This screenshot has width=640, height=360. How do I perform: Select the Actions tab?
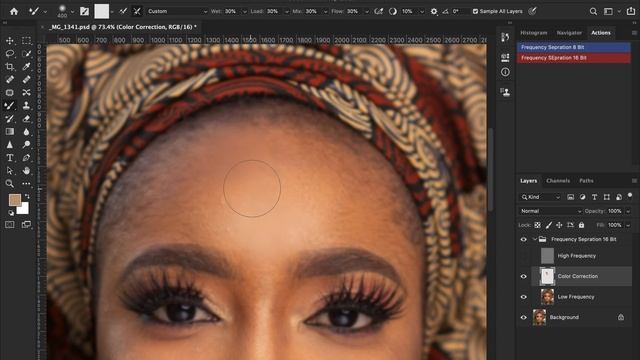point(601,33)
